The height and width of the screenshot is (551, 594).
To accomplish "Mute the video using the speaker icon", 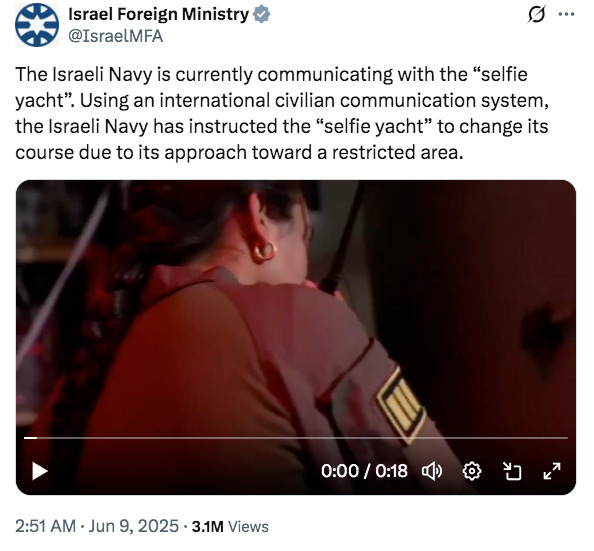I will [x=431, y=471].
